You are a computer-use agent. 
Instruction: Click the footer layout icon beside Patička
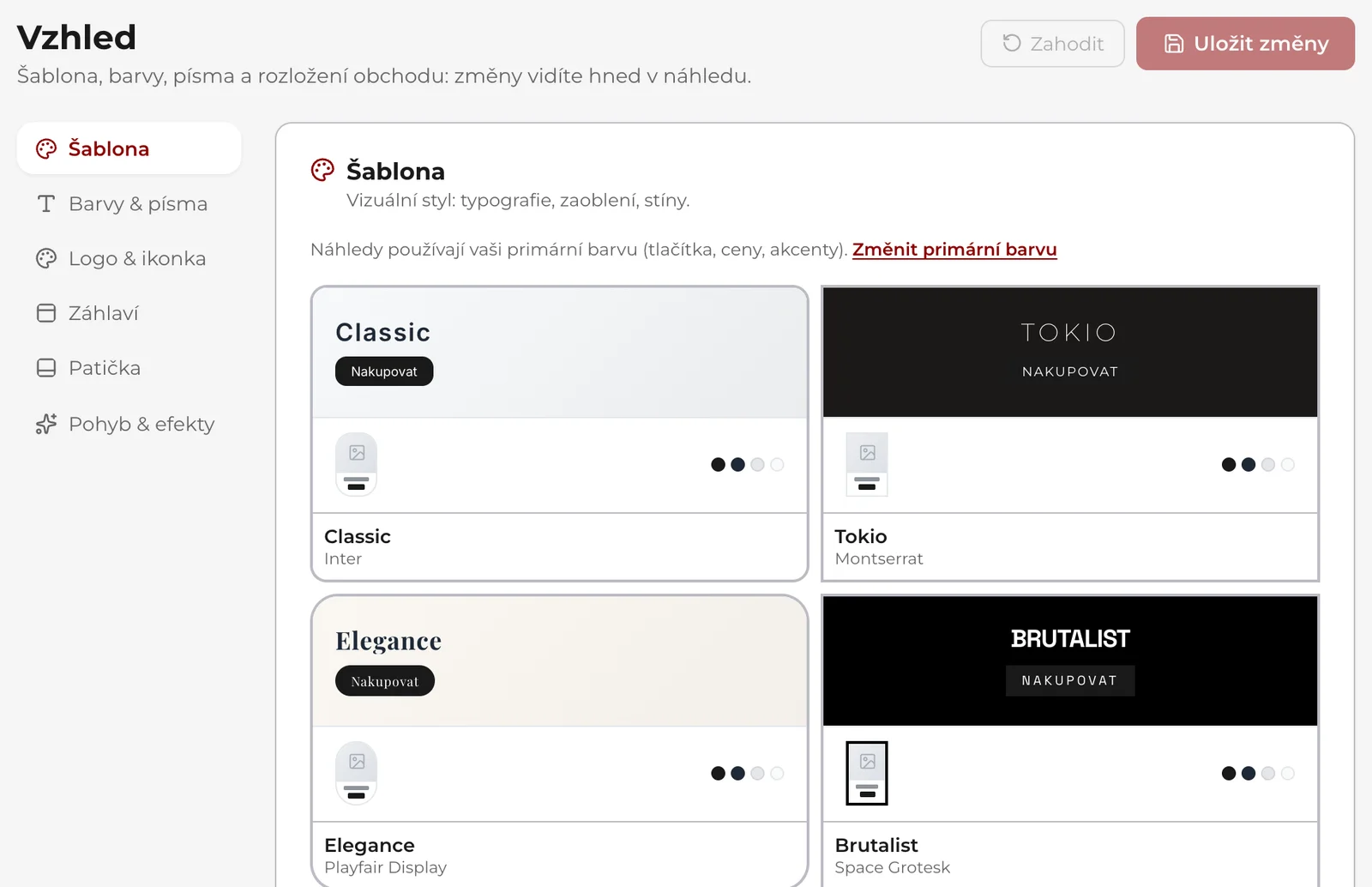tap(46, 368)
